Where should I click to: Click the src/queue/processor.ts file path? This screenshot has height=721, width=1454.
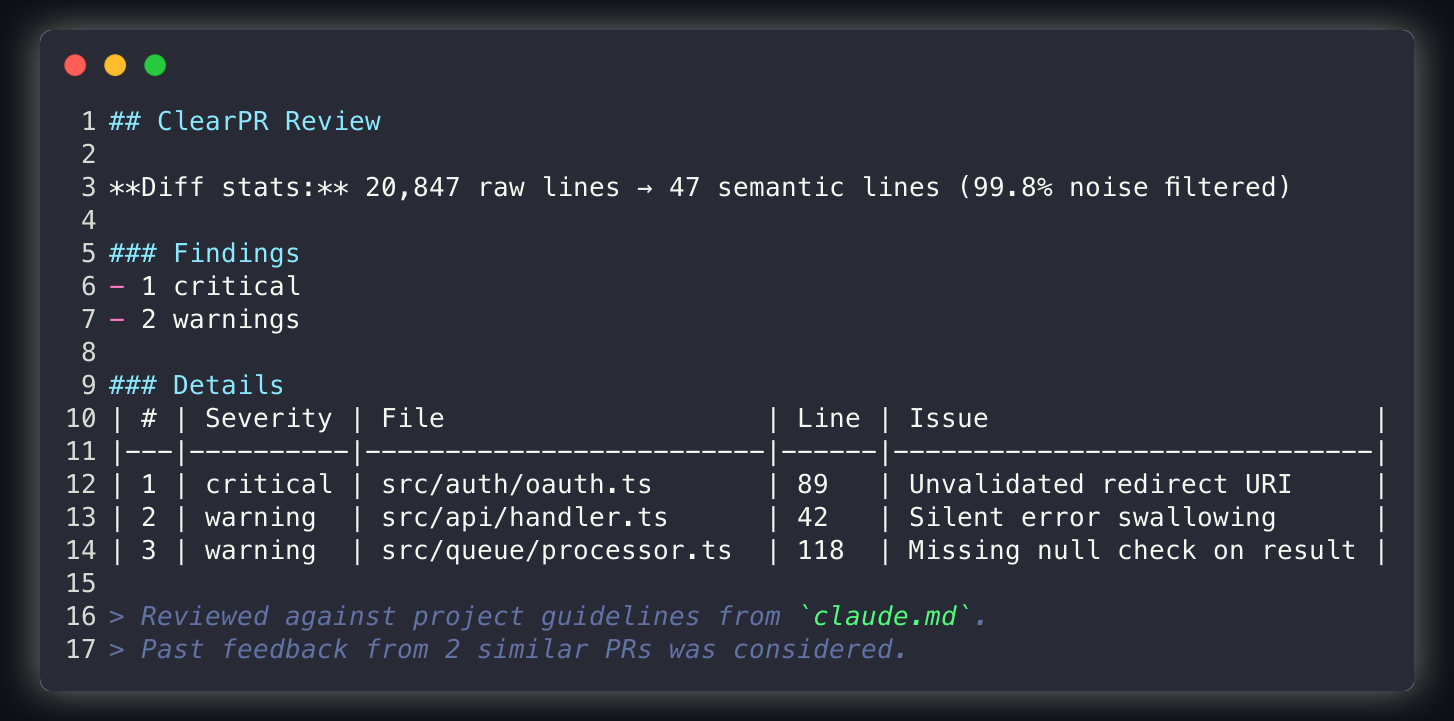point(556,551)
